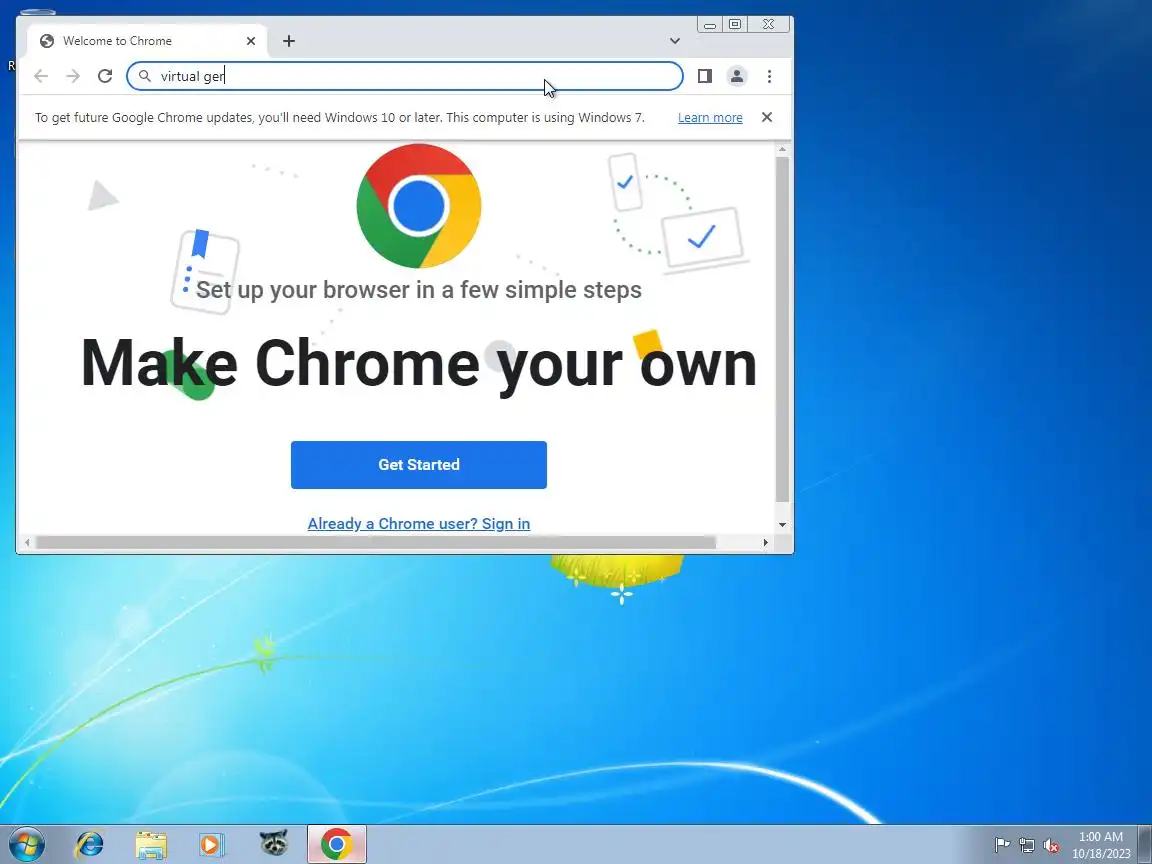
Task: Reload the current Chrome page
Action: (105, 76)
